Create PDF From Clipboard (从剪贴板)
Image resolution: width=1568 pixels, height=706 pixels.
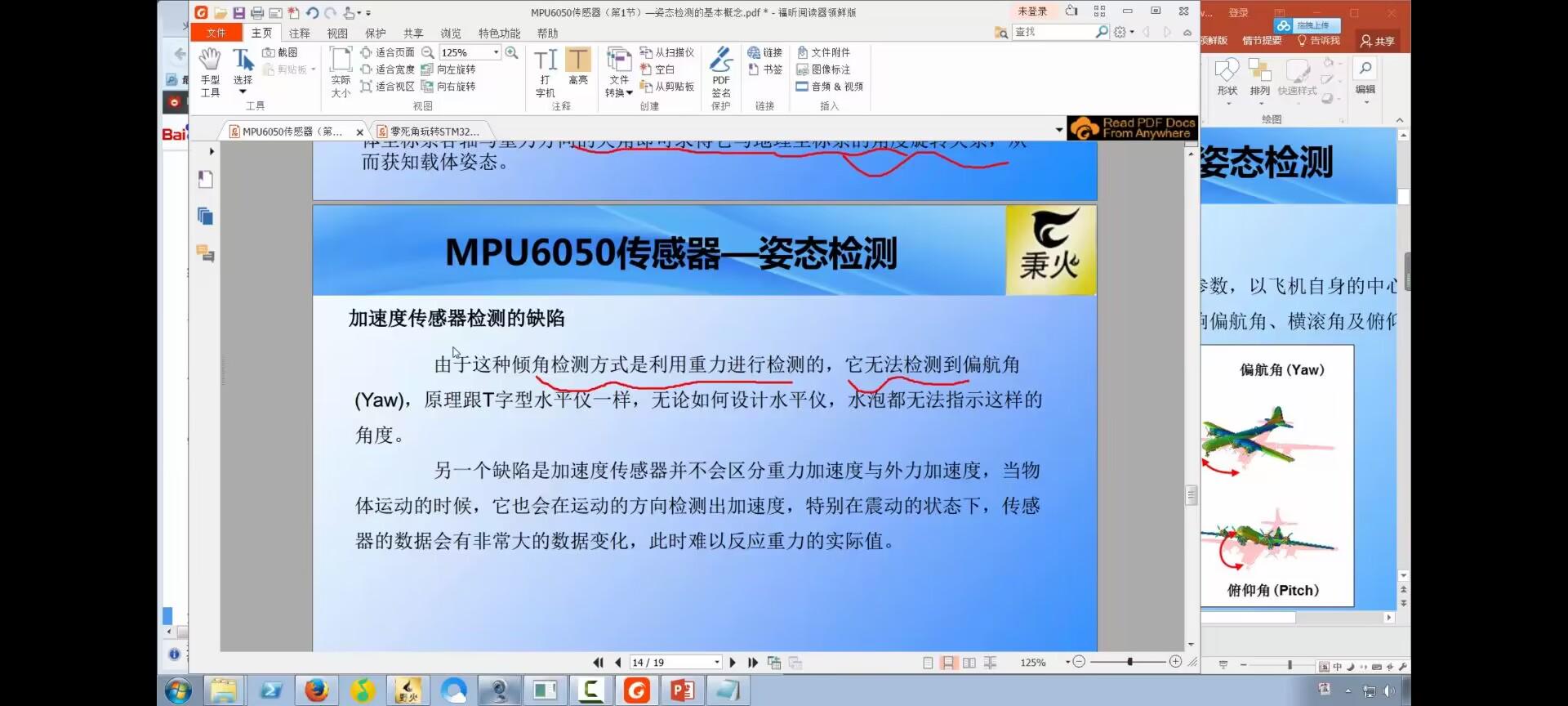tap(666, 87)
